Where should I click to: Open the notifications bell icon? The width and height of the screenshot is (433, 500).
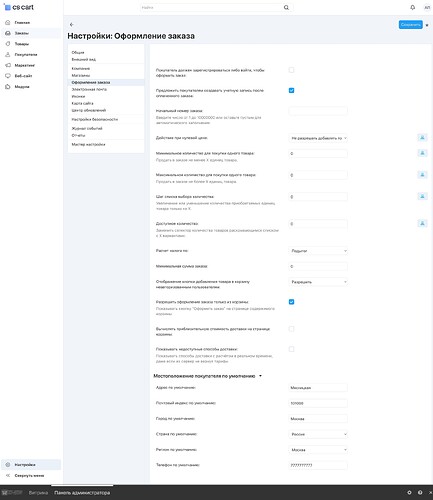413,7
